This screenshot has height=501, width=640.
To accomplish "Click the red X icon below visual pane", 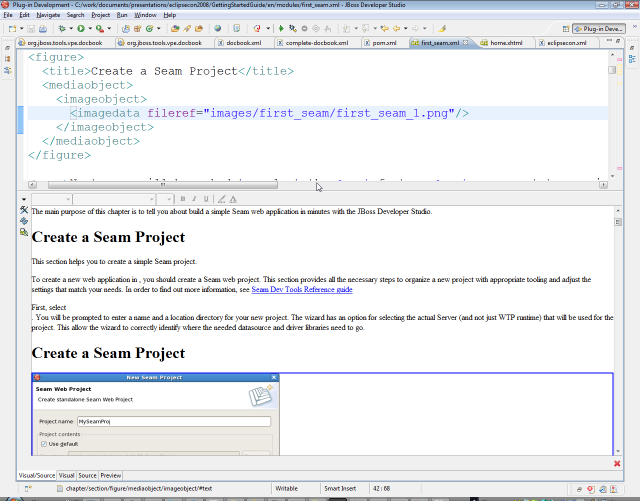I will coord(617,463).
